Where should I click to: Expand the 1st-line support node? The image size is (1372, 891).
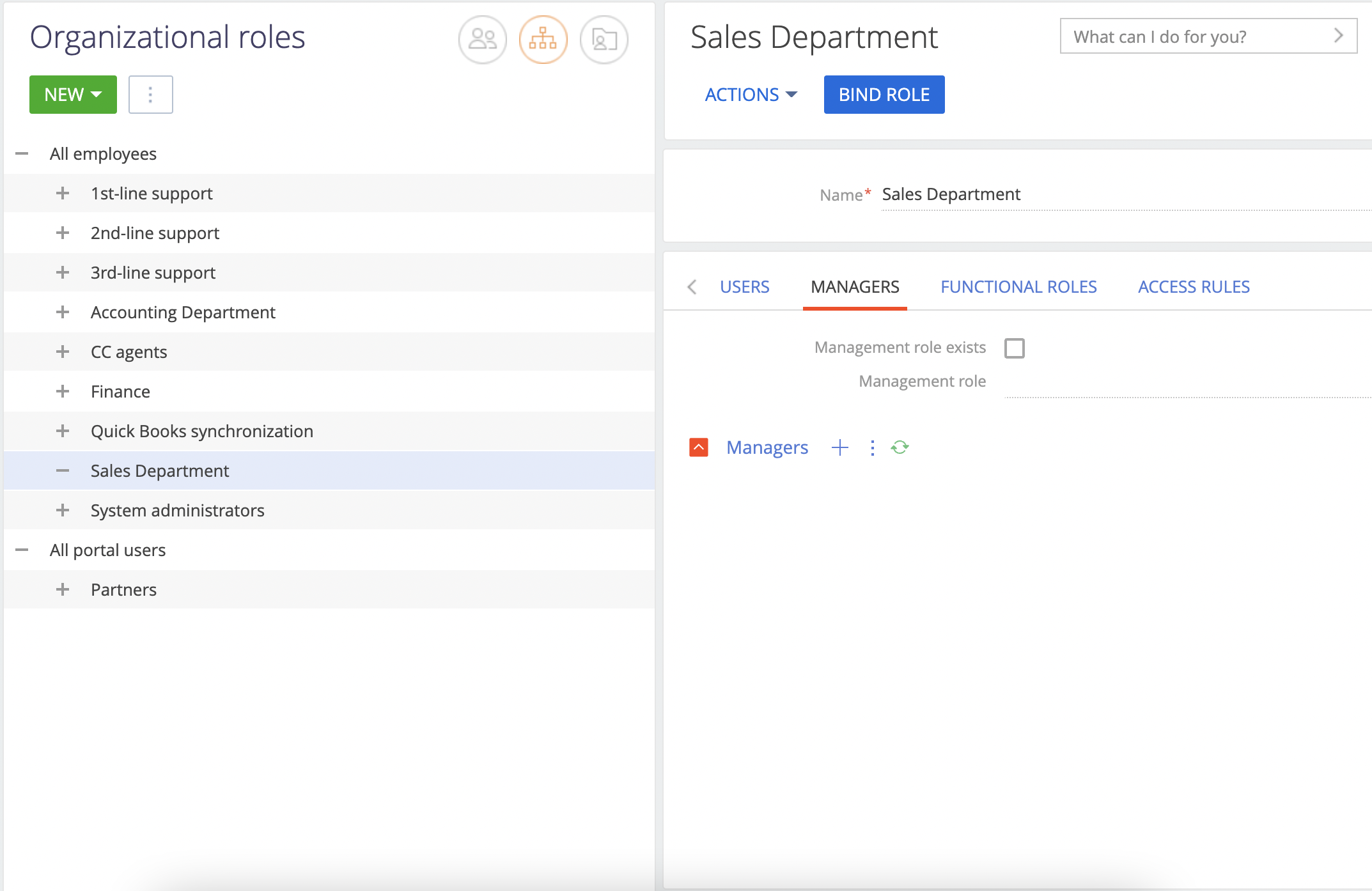click(63, 193)
